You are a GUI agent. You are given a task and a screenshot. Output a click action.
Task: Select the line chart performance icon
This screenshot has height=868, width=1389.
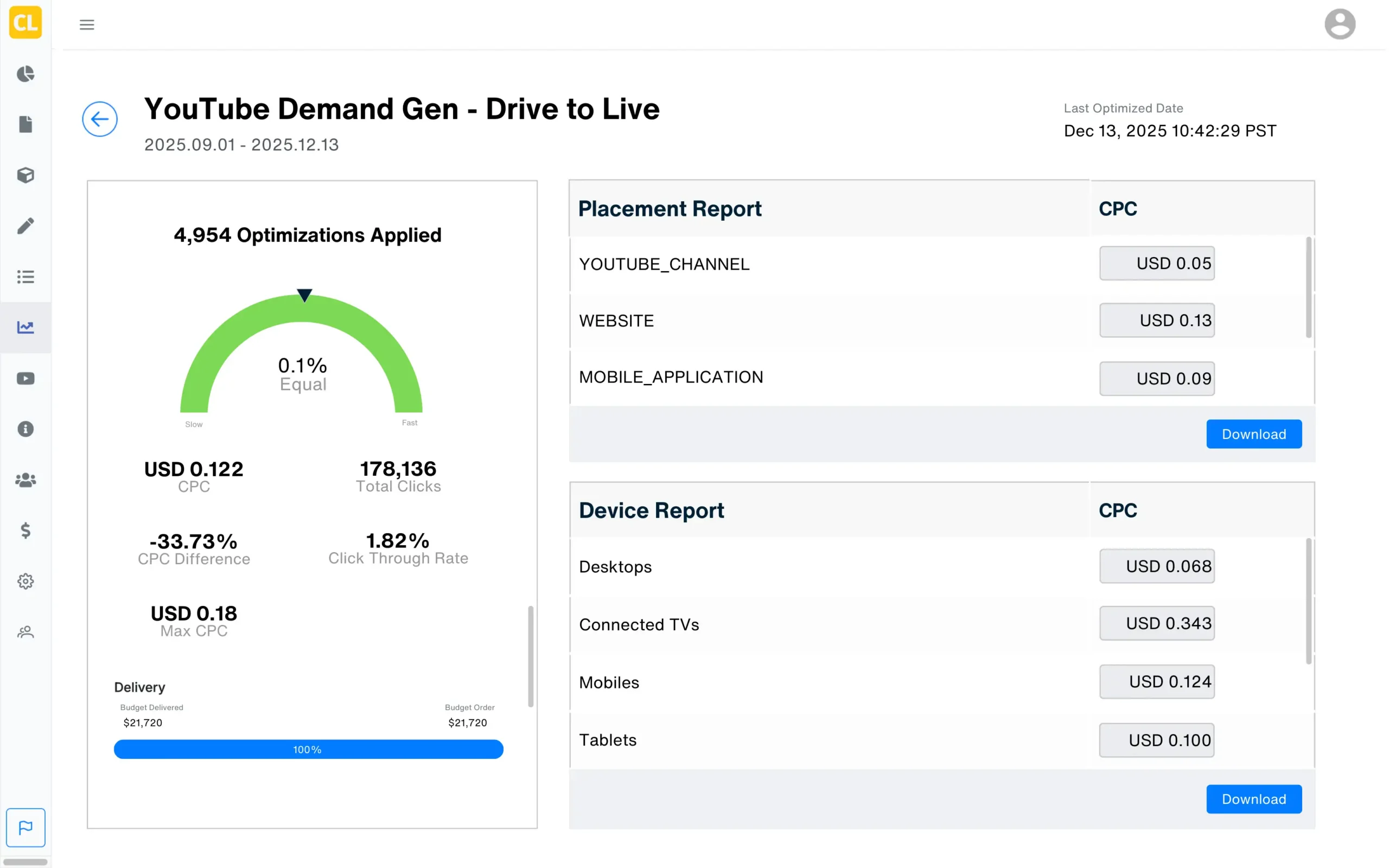pos(26,327)
